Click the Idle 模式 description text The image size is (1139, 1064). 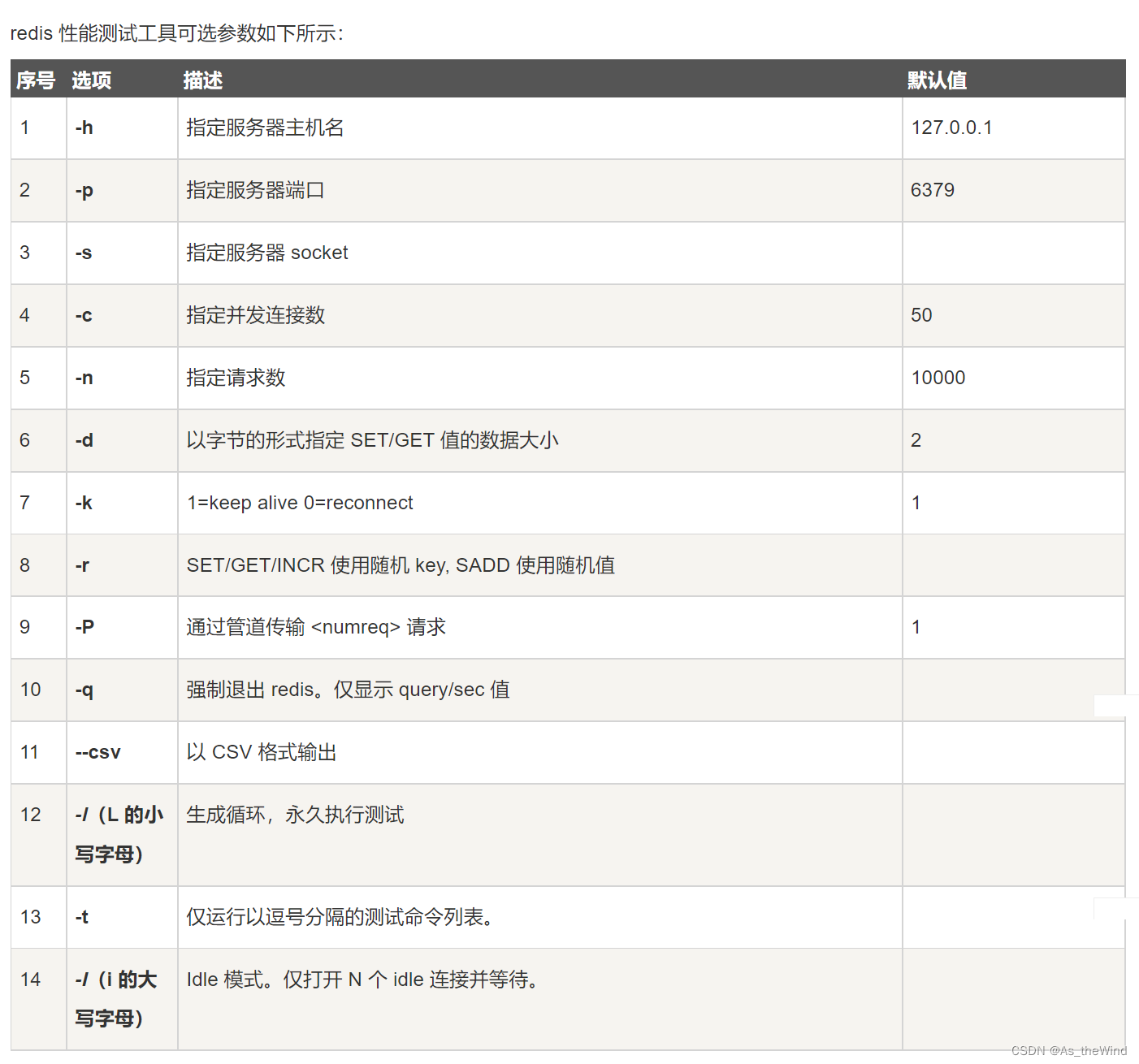click(x=362, y=980)
